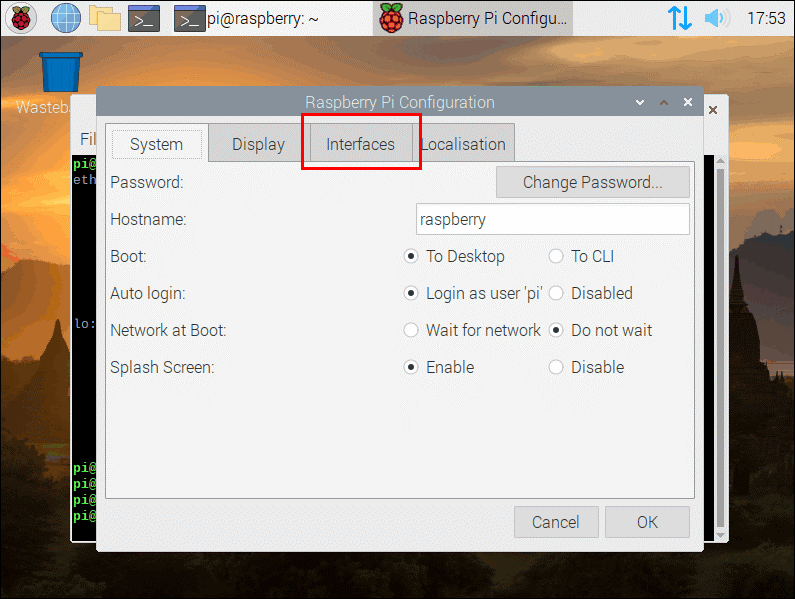Switch to the pi@raspberry terminal taskbar window
Screen dimensions: 795x599
pos(246,18)
